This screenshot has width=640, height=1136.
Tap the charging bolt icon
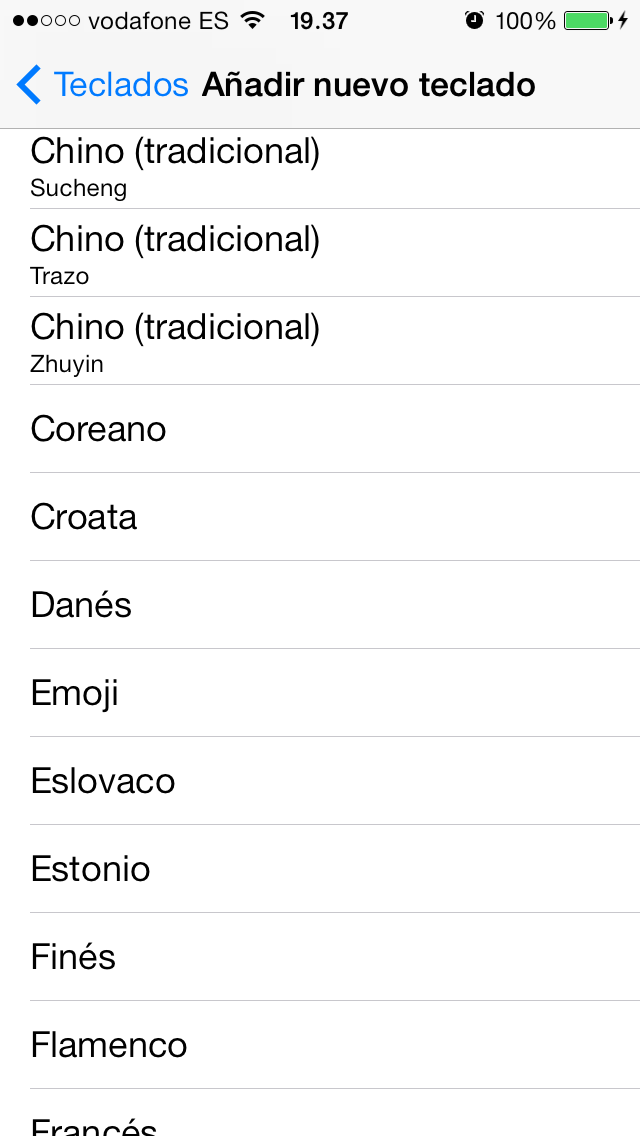624,20
